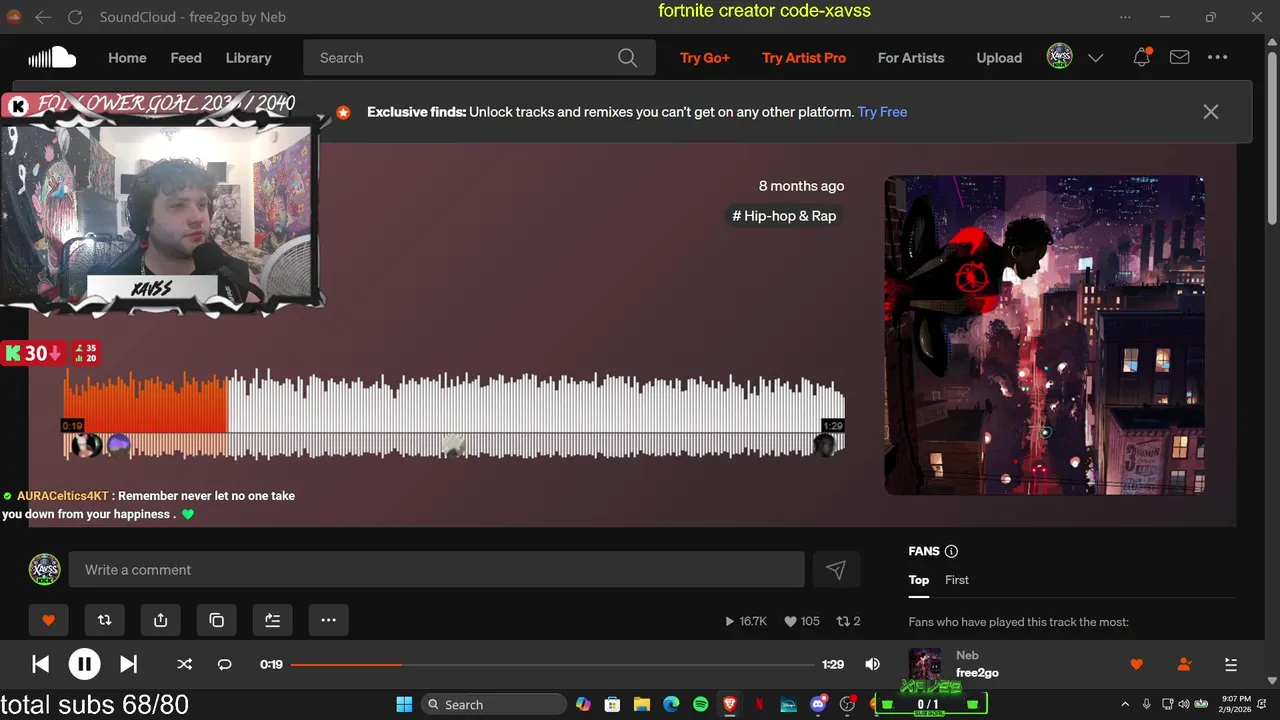Repost the track

(104, 620)
